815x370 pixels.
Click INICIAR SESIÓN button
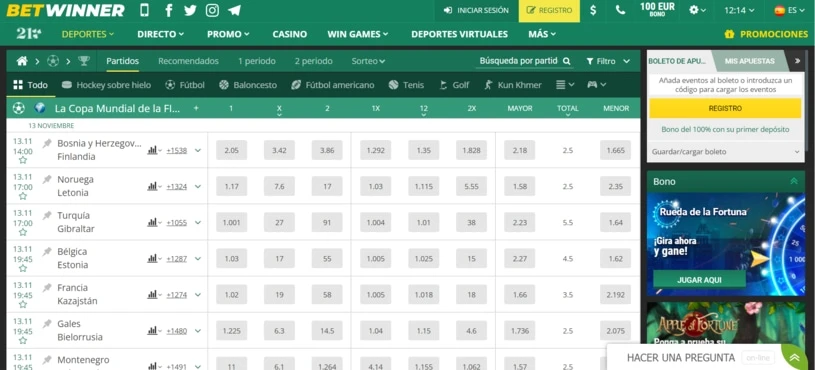[x=476, y=10]
